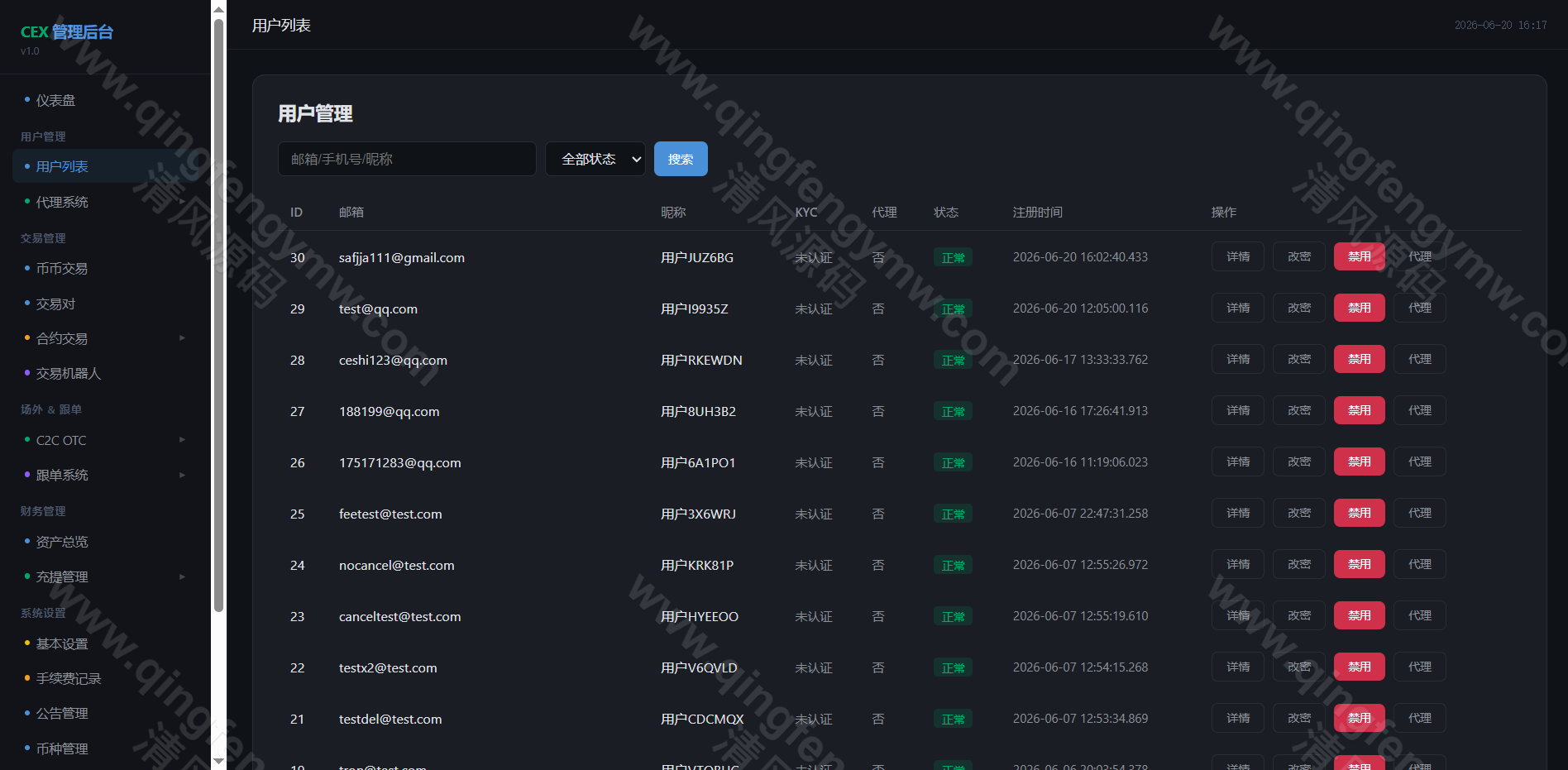Click the timestamp 2026-06-07 22:47:31.258
This screenshot has width=1568, height=770.
[x=1080, y=514]
